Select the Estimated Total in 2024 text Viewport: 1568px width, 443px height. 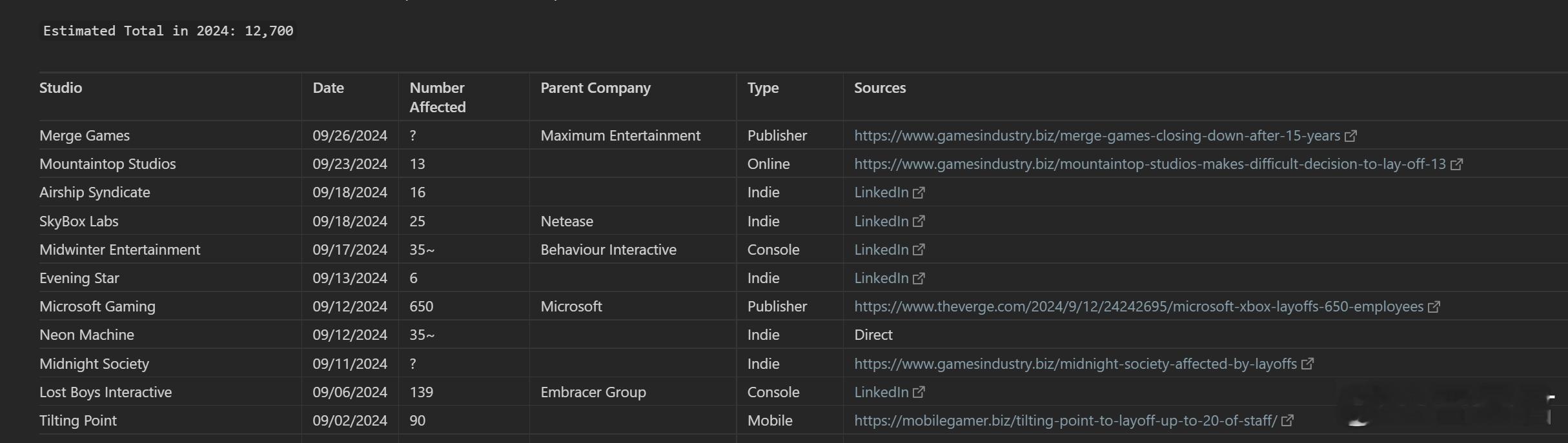[x=168, y=31]
